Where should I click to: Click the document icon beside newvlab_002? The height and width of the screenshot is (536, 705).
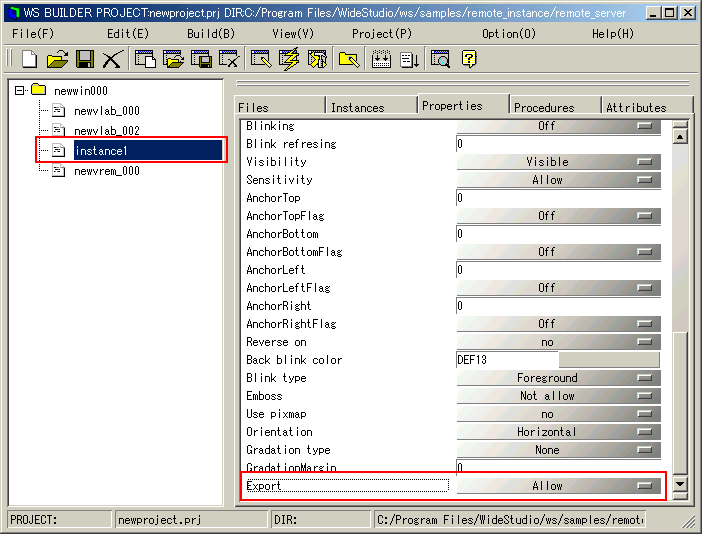58,130
